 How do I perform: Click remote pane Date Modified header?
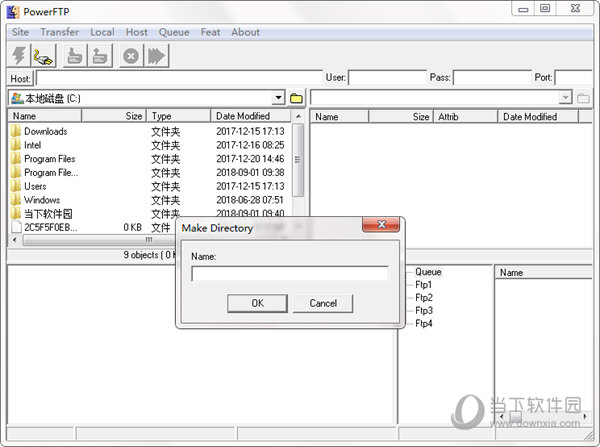538,117
